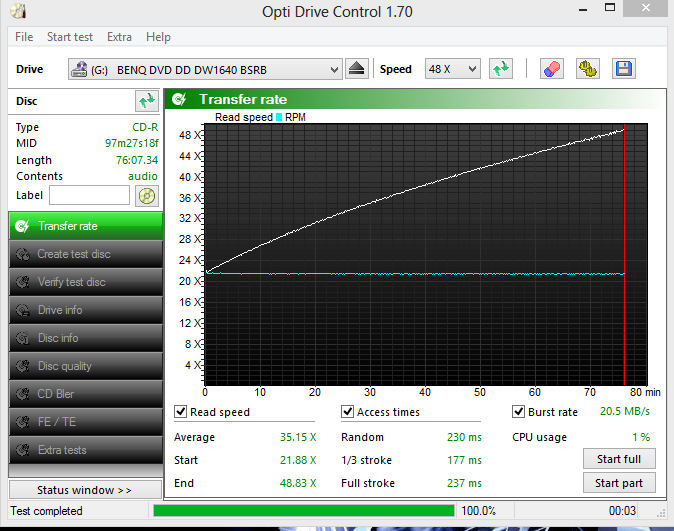The height and width of the screenshot is (531, 674).
Task: Click the drive icon beside (G:) label
Action: tap(79, 69)
